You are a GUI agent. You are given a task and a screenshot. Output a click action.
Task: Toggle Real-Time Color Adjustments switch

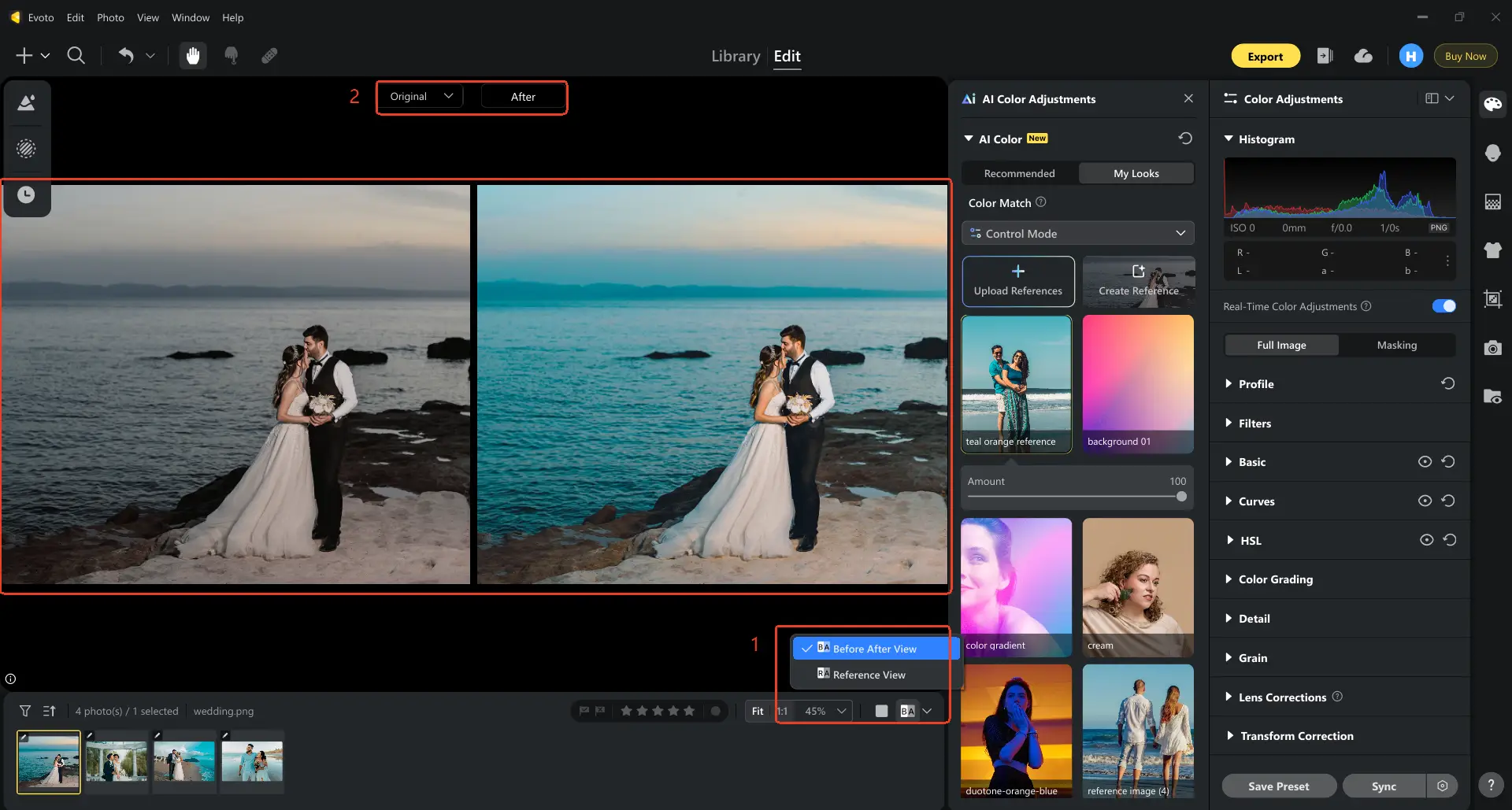coord(1443,305)
